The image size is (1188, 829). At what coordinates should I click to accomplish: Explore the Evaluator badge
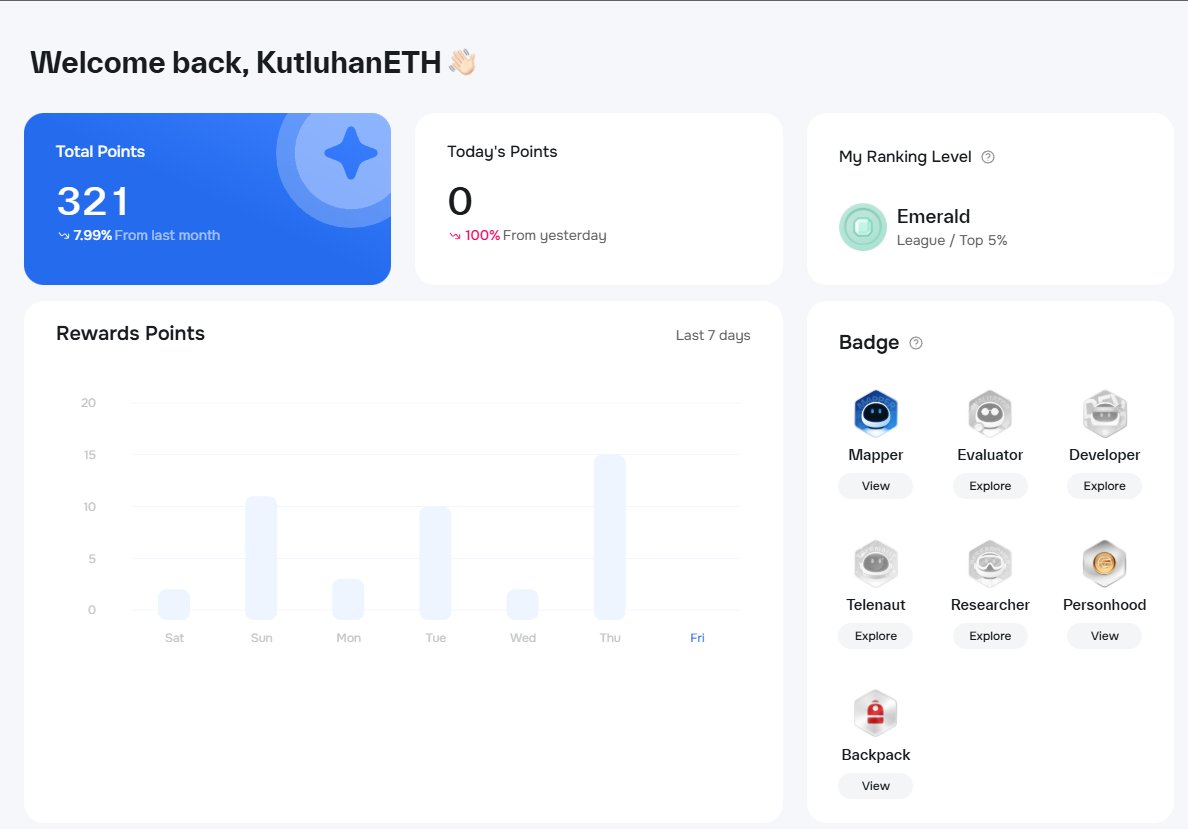990,486
